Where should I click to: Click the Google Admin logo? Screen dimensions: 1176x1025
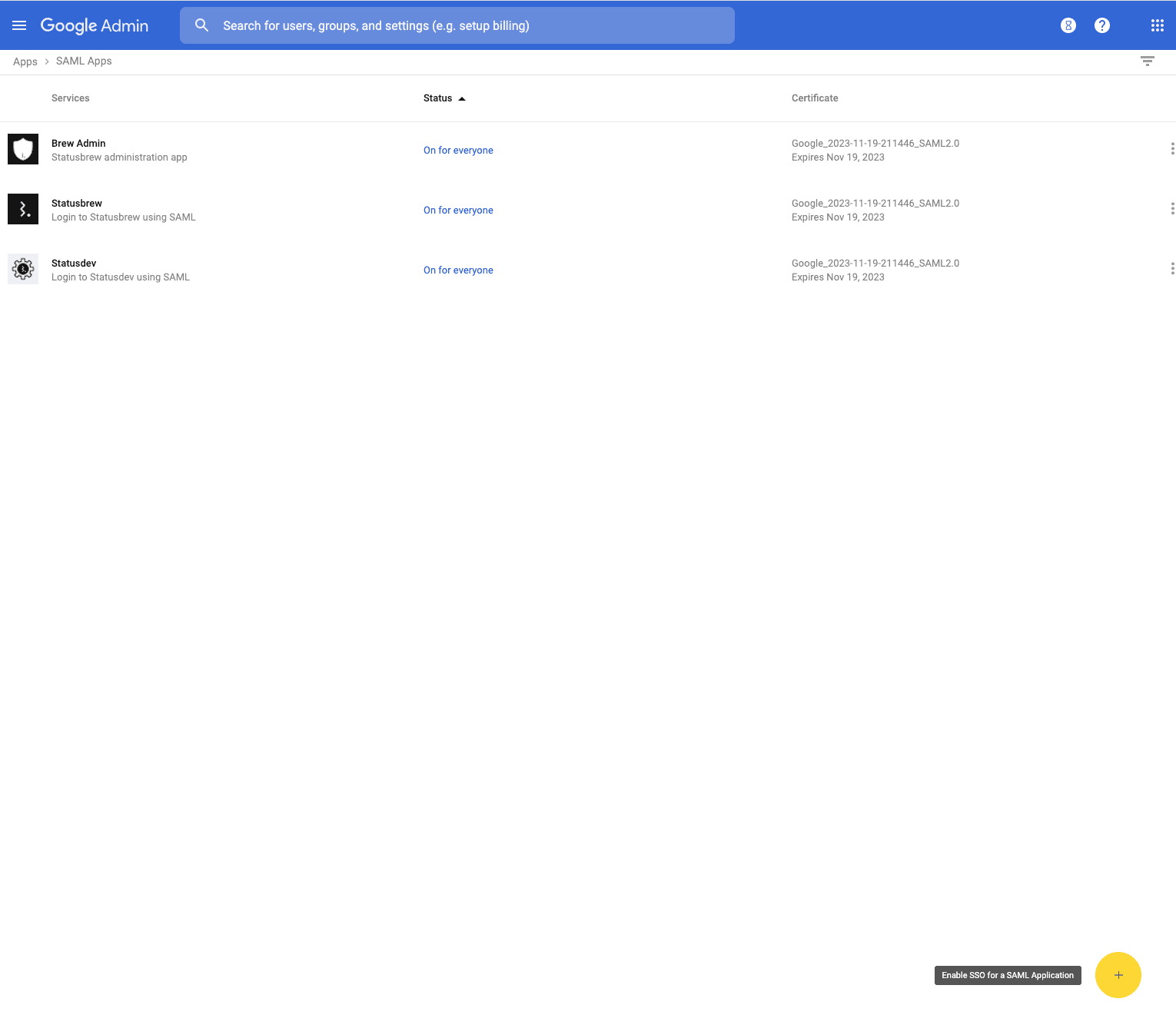[95, 25]
